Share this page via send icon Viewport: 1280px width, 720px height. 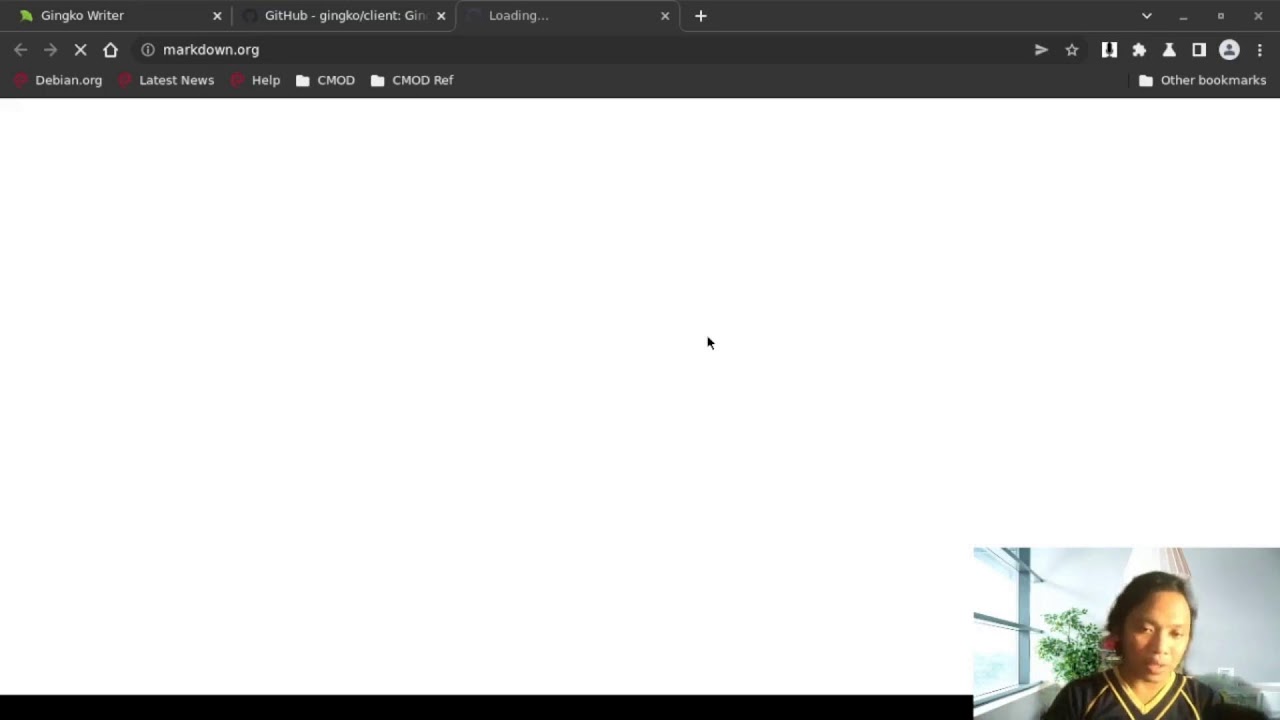1041,50
